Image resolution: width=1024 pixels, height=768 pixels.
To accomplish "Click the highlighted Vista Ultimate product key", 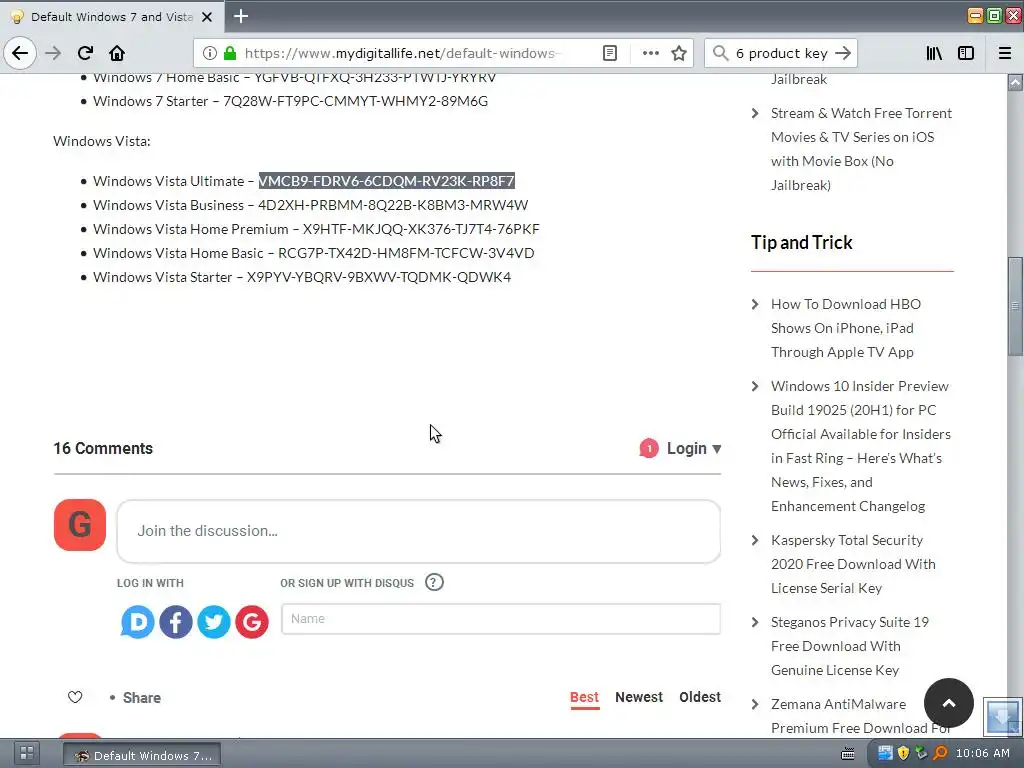I will tap(387, 181).
